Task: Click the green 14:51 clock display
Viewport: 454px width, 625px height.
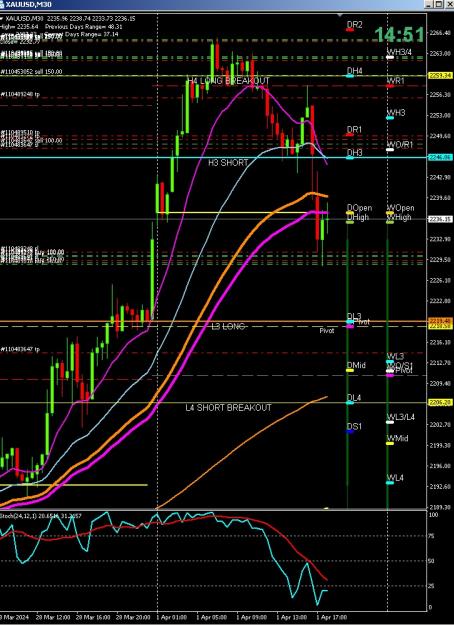Action: pyautogui.click(x=399, y=35)
